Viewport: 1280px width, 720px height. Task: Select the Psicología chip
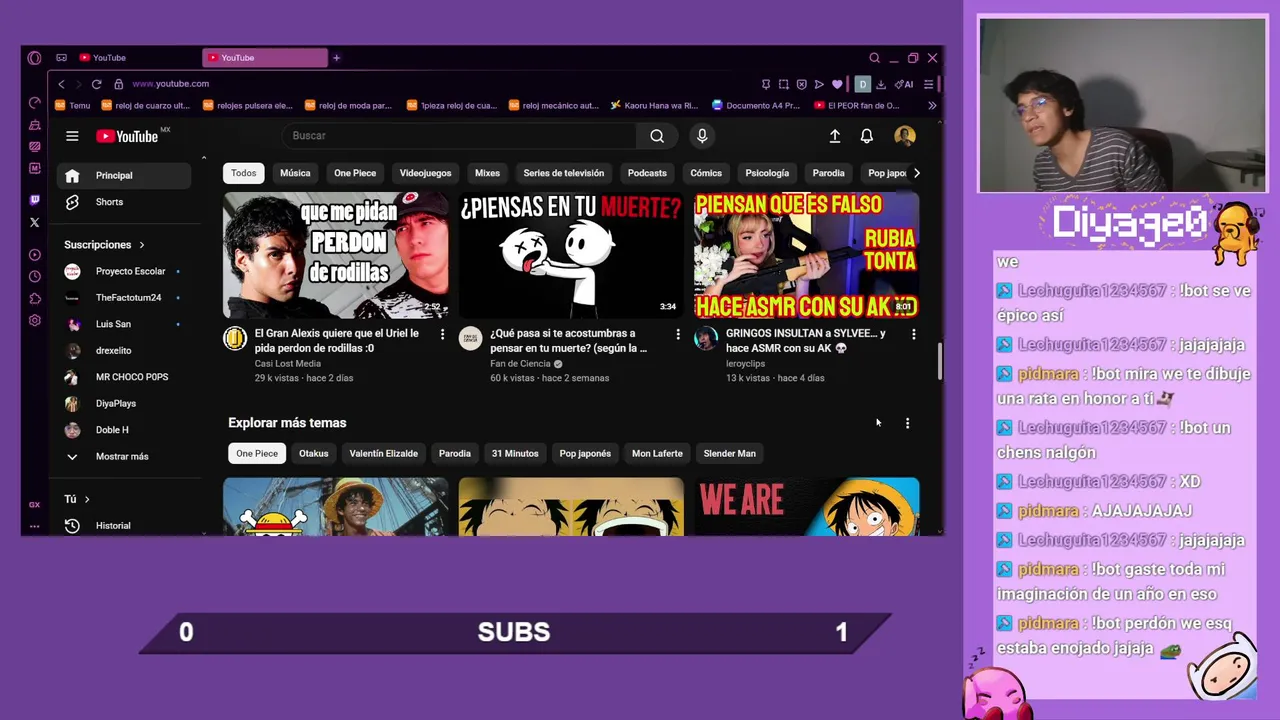(x=767, y=173)
